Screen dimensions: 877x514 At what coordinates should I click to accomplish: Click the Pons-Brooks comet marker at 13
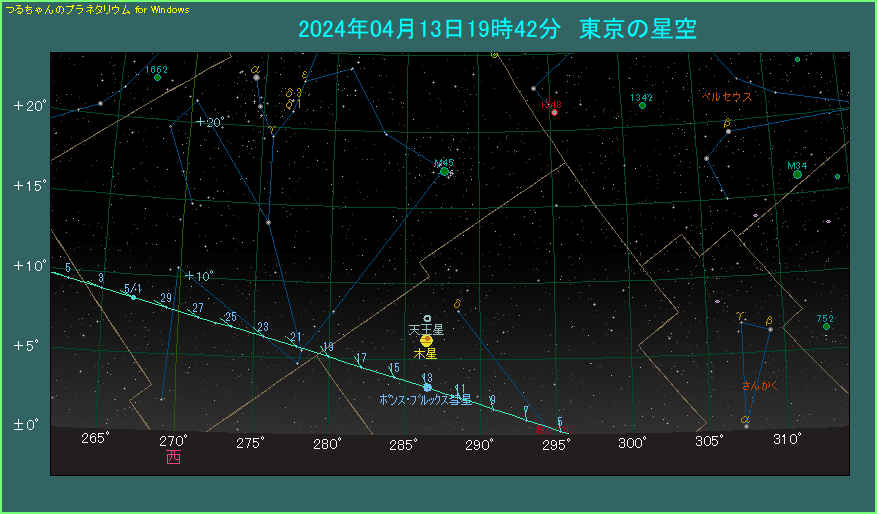click(x=427, y=387)
